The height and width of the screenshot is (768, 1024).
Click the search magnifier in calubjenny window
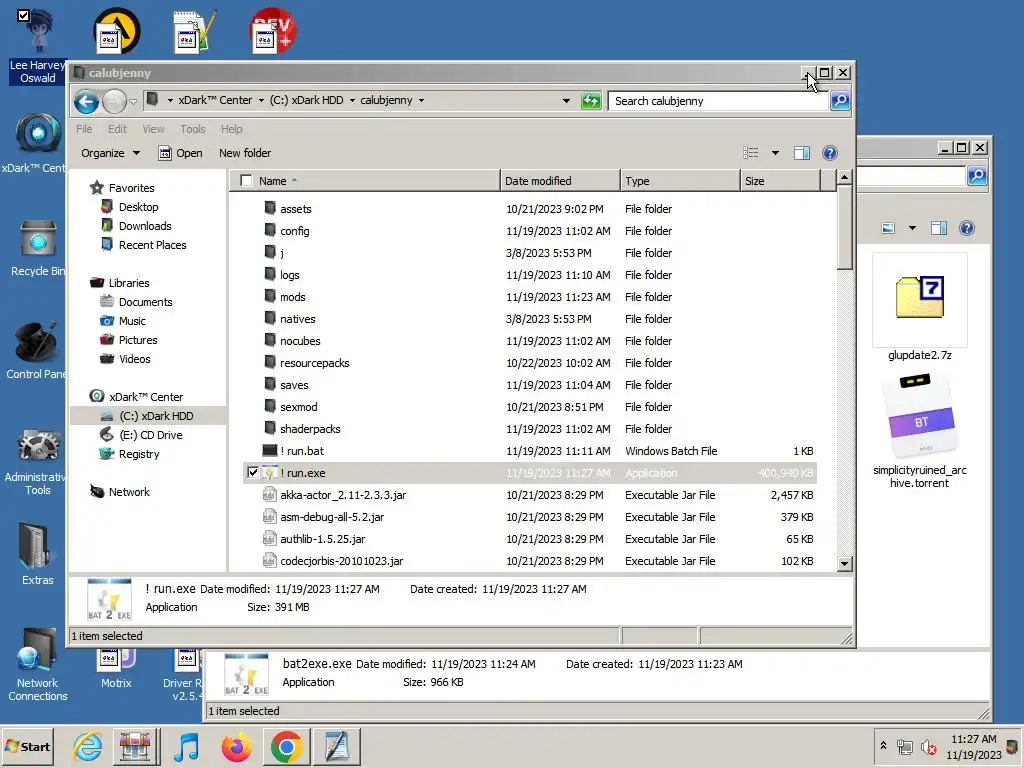[840, 101]
